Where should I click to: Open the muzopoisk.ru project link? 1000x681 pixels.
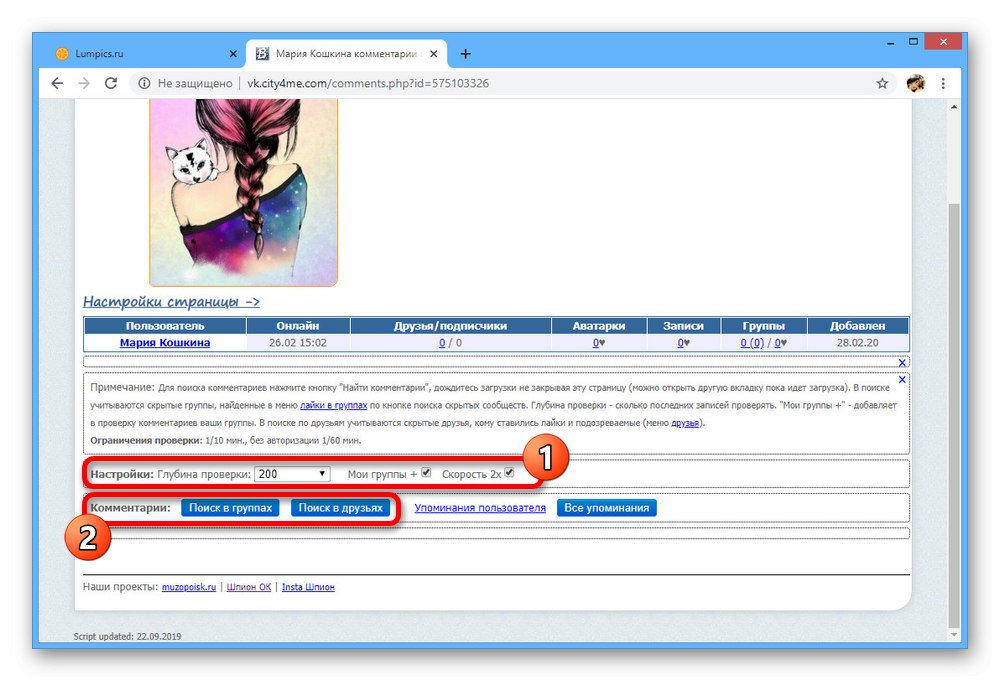coord(189,587)
